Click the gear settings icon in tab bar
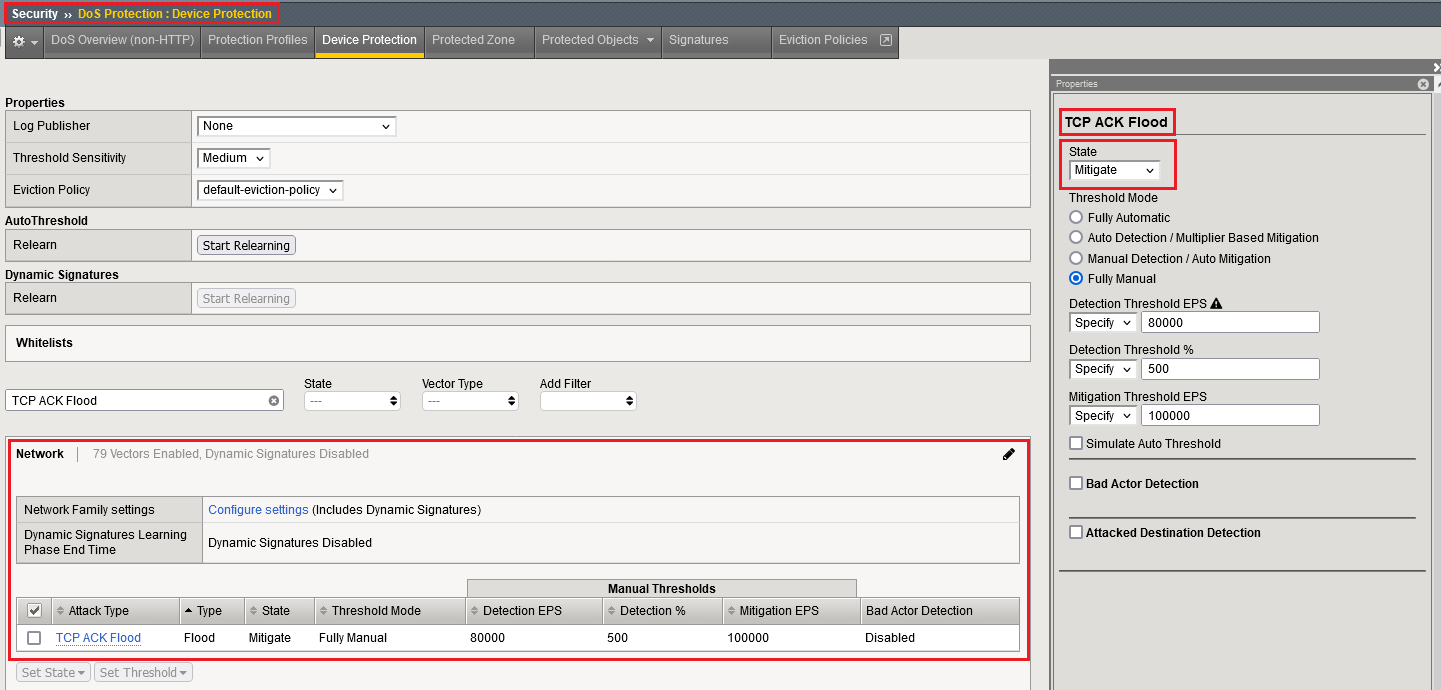Image resolution: width=1441 pixels, height=690 pixels. pyautogui.click(x=19, y=41)
